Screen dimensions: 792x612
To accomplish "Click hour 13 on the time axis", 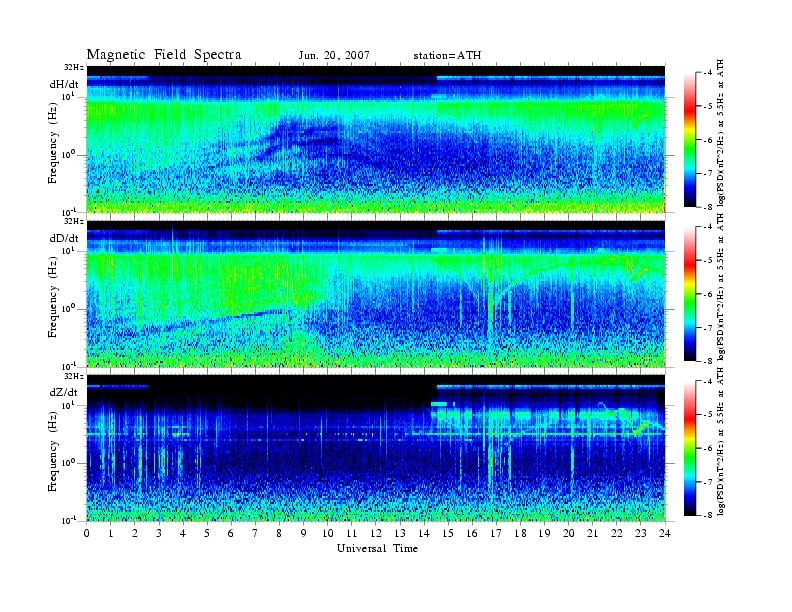I will tap(400, 533).
